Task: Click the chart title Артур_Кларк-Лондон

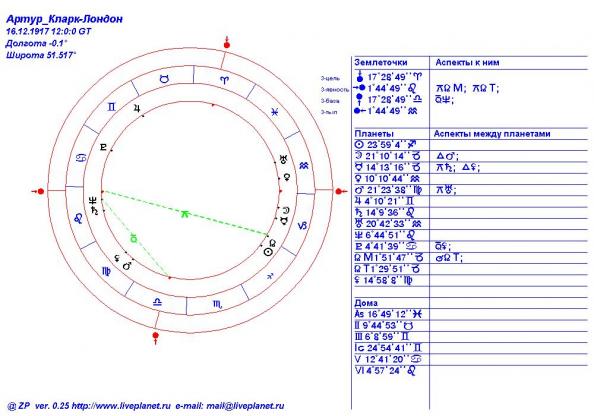Action: coord(64,19)
